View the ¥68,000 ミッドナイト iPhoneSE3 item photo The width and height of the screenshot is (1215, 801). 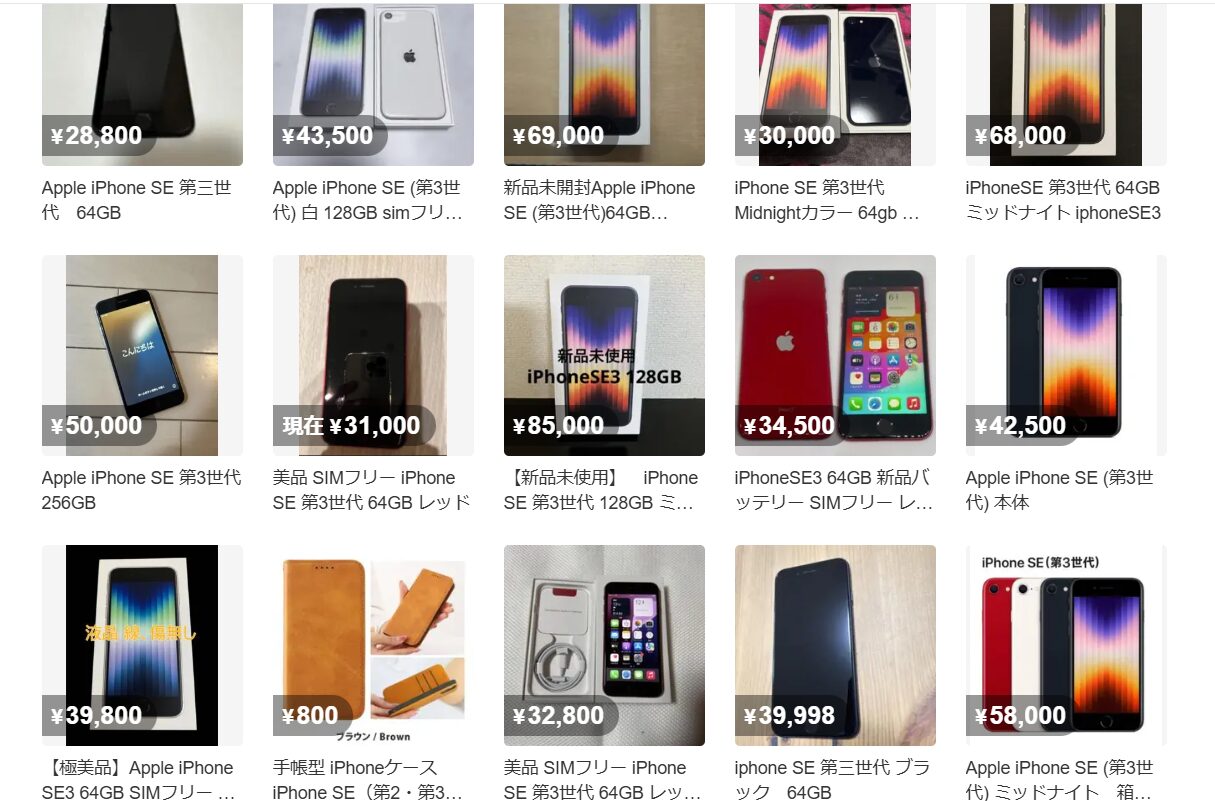tap(1066, 85)
